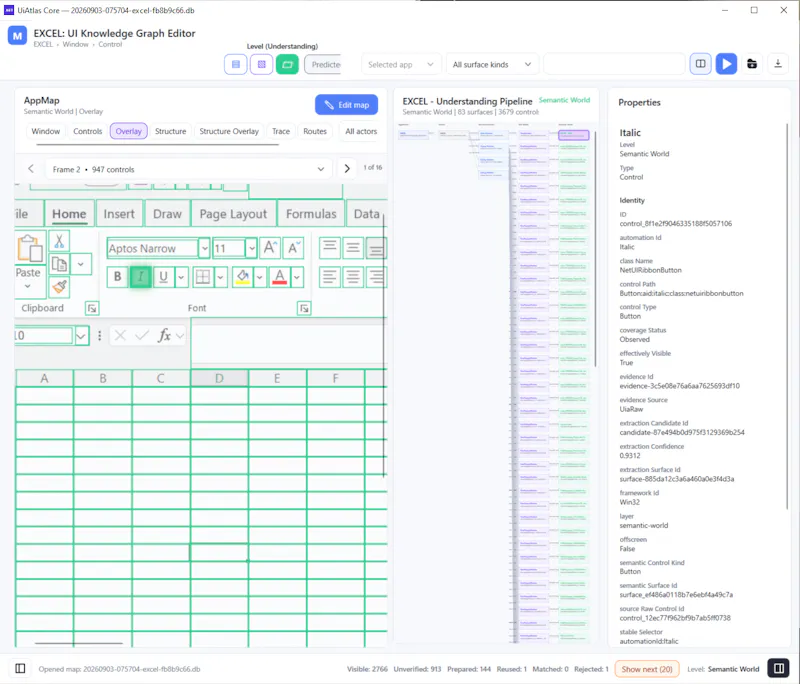The width and height of the screenshot is (800, 684).
Task: Switch to the Routes tab
Action: point(315,131)
